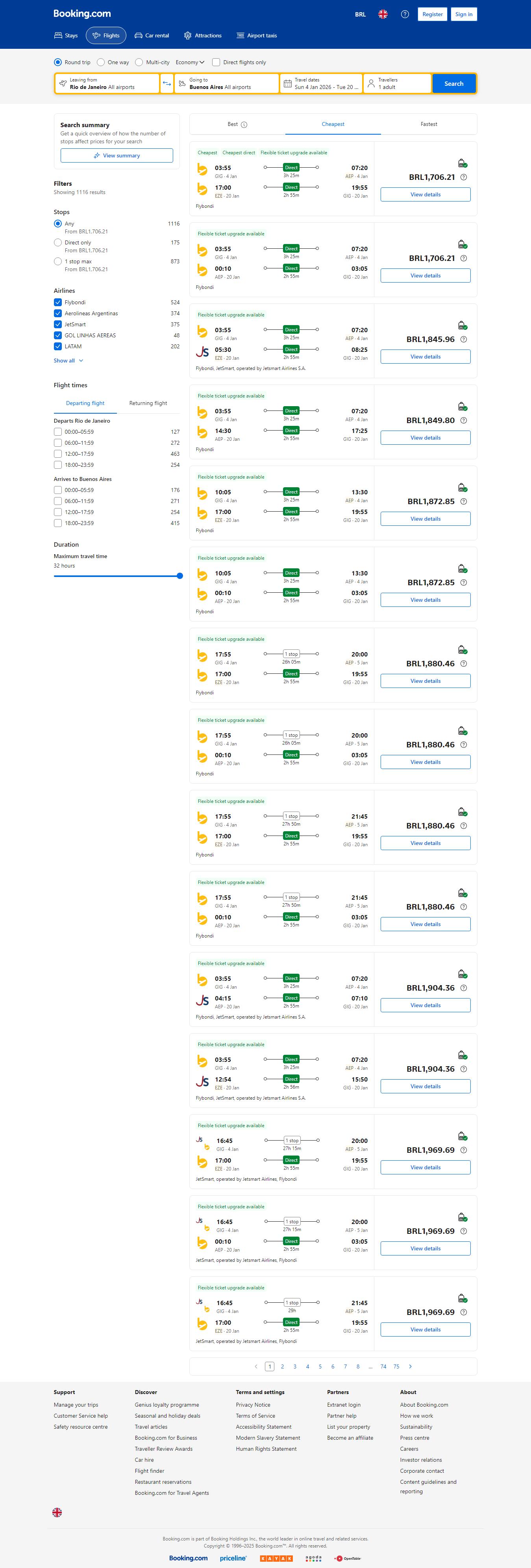
Task: Click the Booking.com logo in header
Action: pos(82,13)
